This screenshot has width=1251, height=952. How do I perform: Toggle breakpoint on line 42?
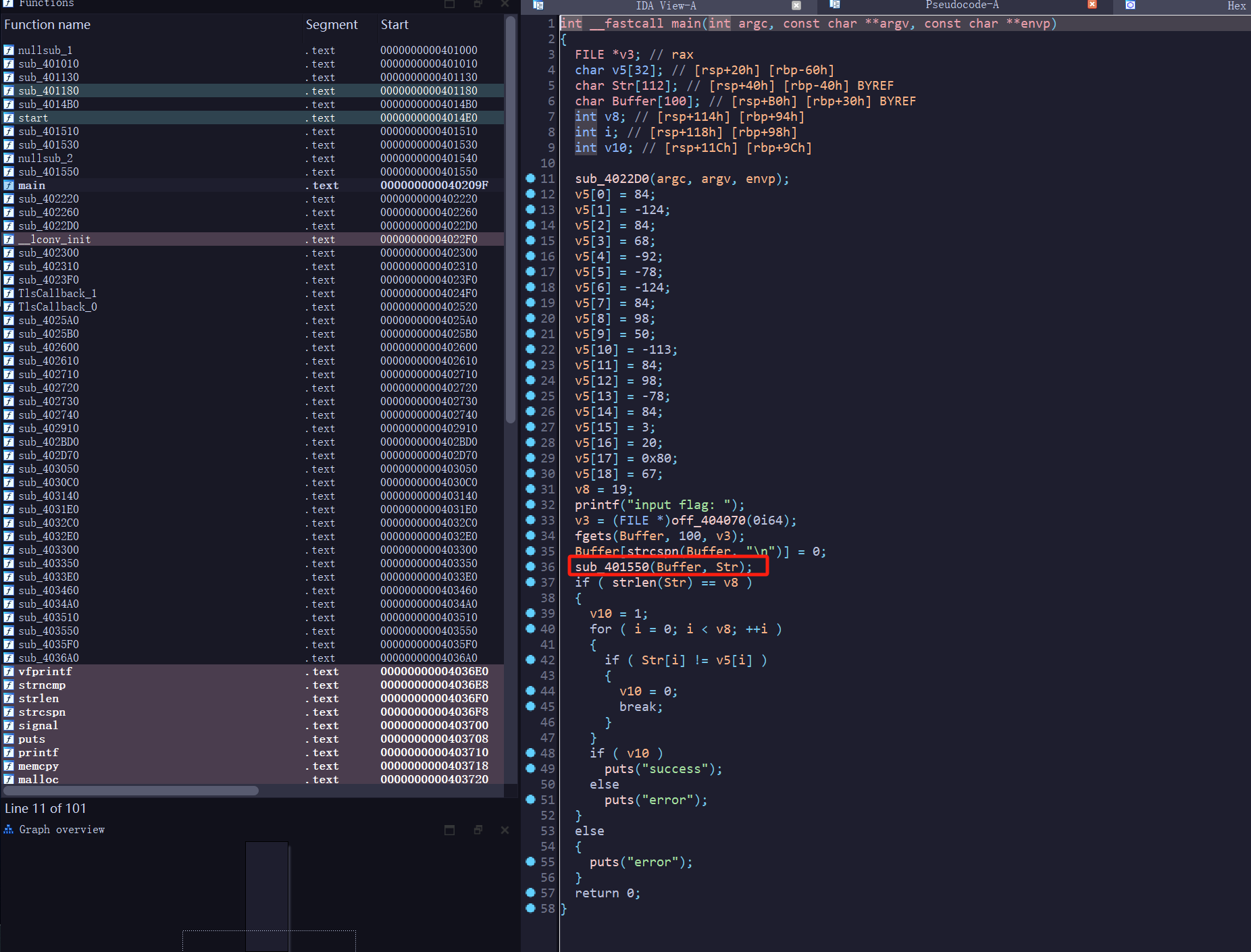pyautogui.click(x=530, y=660)
